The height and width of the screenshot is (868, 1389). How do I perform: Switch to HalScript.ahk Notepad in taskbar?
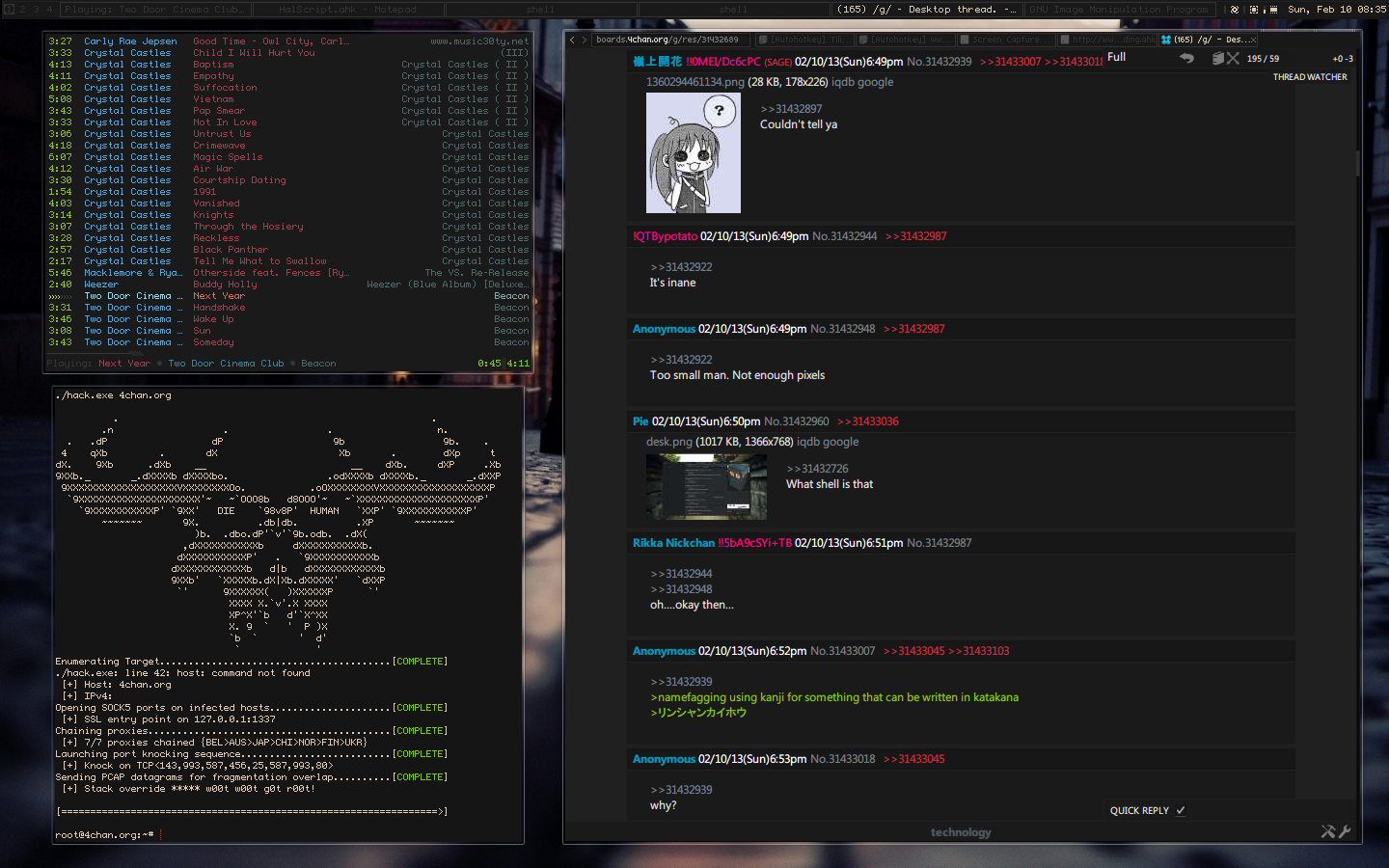[x=347, y=10]
